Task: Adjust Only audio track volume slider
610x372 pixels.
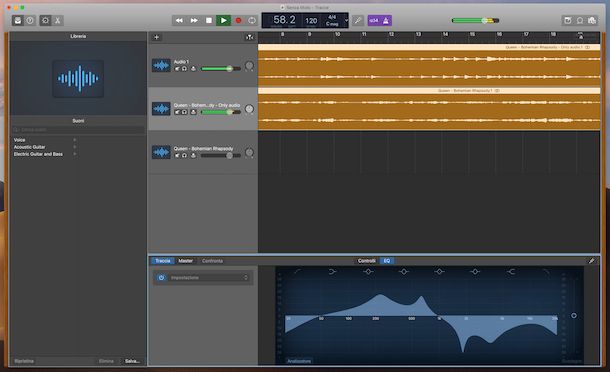Action: [x=221, y=112]
